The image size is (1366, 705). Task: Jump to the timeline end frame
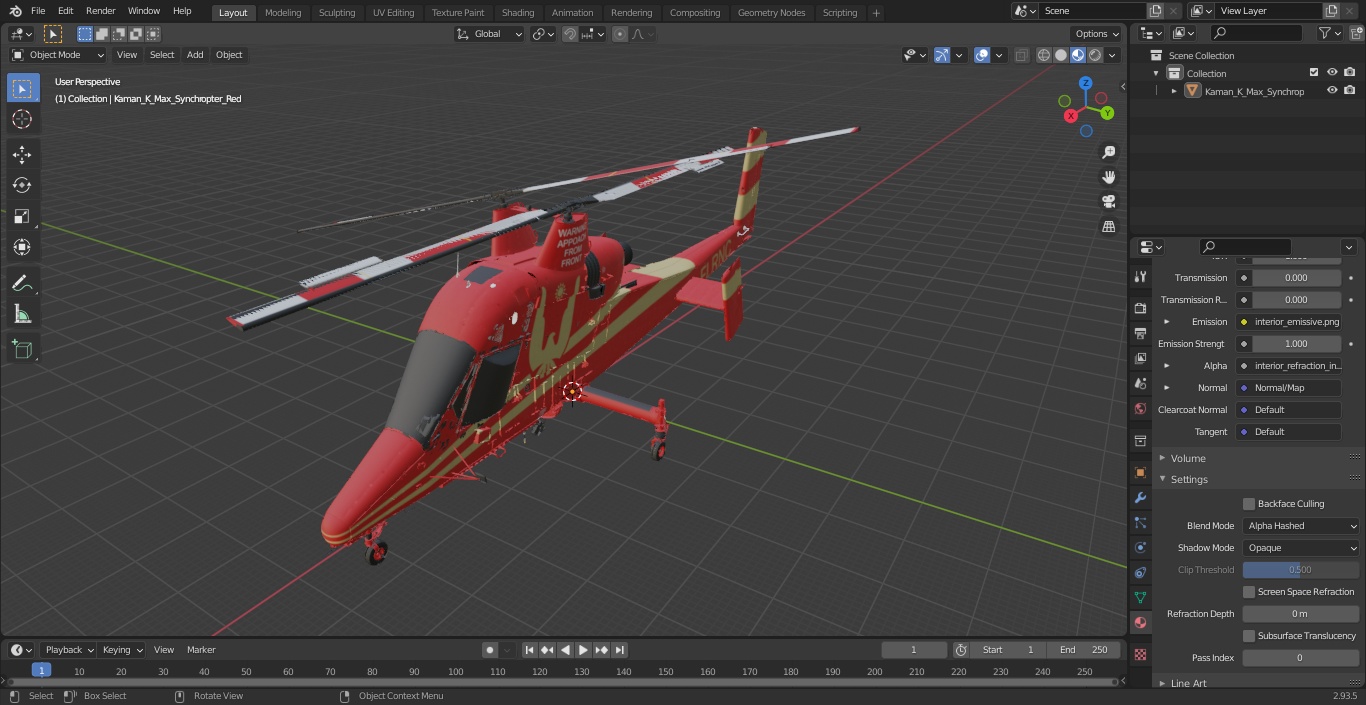pyautogui.click(x=619, y=650)
